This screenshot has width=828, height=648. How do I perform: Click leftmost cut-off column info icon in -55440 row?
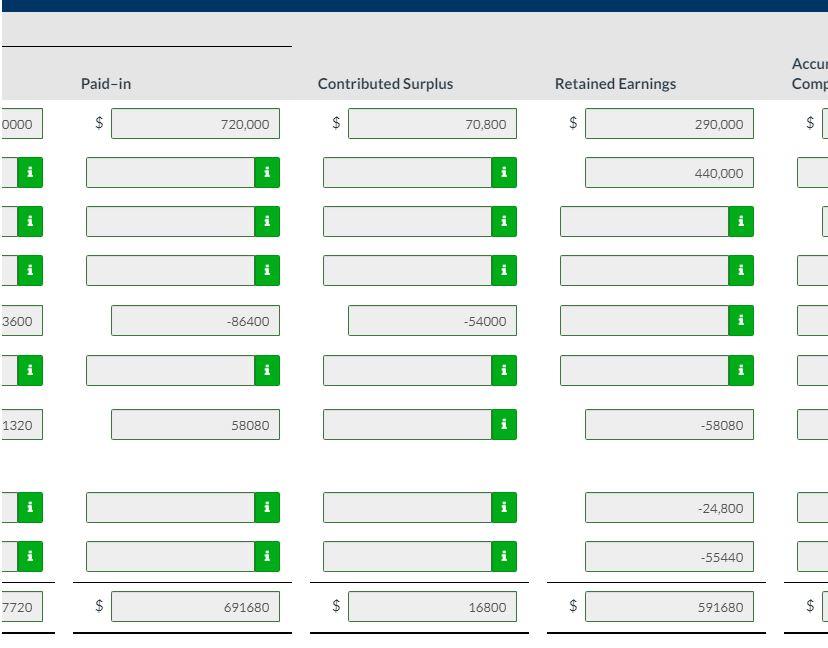30,556
